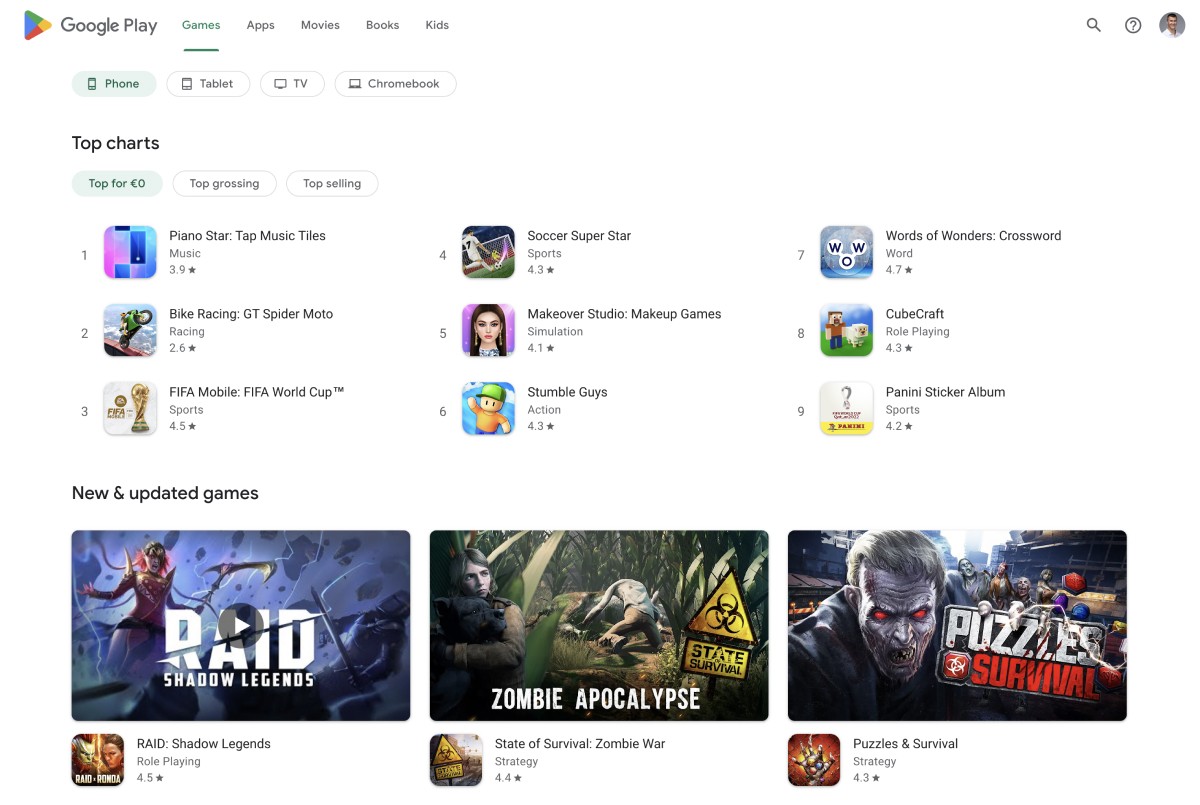Open the account profile avatar
1200x805 pixels.
click(x=1172, y=25)
